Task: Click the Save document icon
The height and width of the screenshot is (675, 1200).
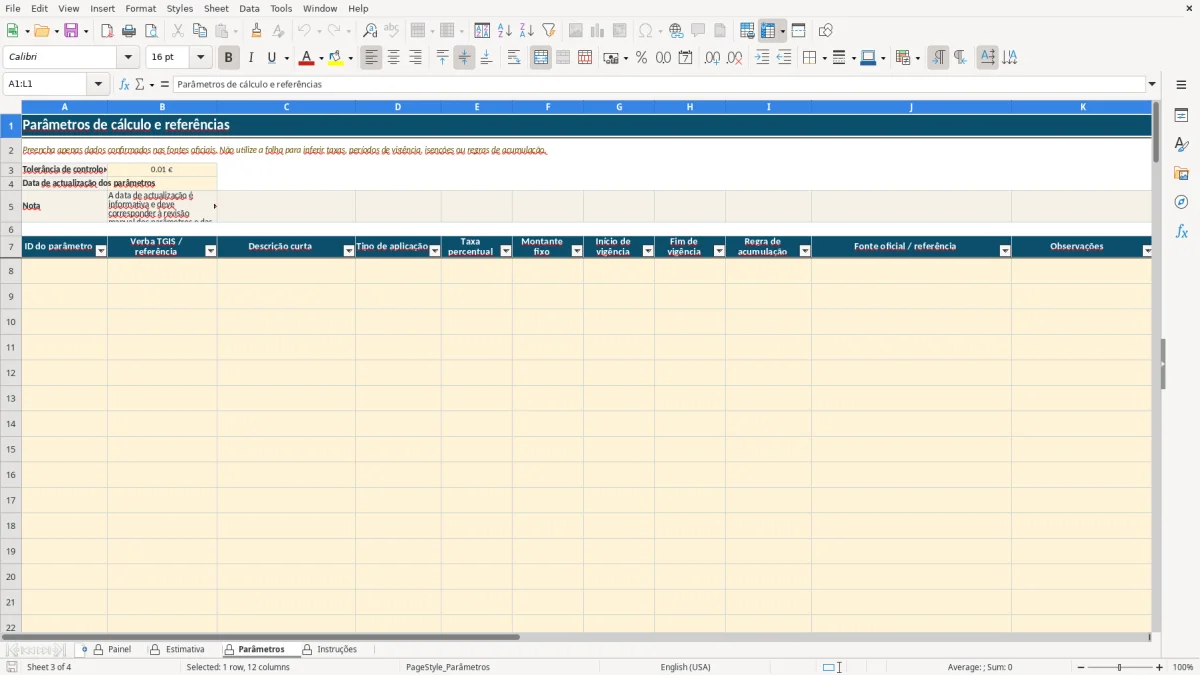Action: click(71, 31)
